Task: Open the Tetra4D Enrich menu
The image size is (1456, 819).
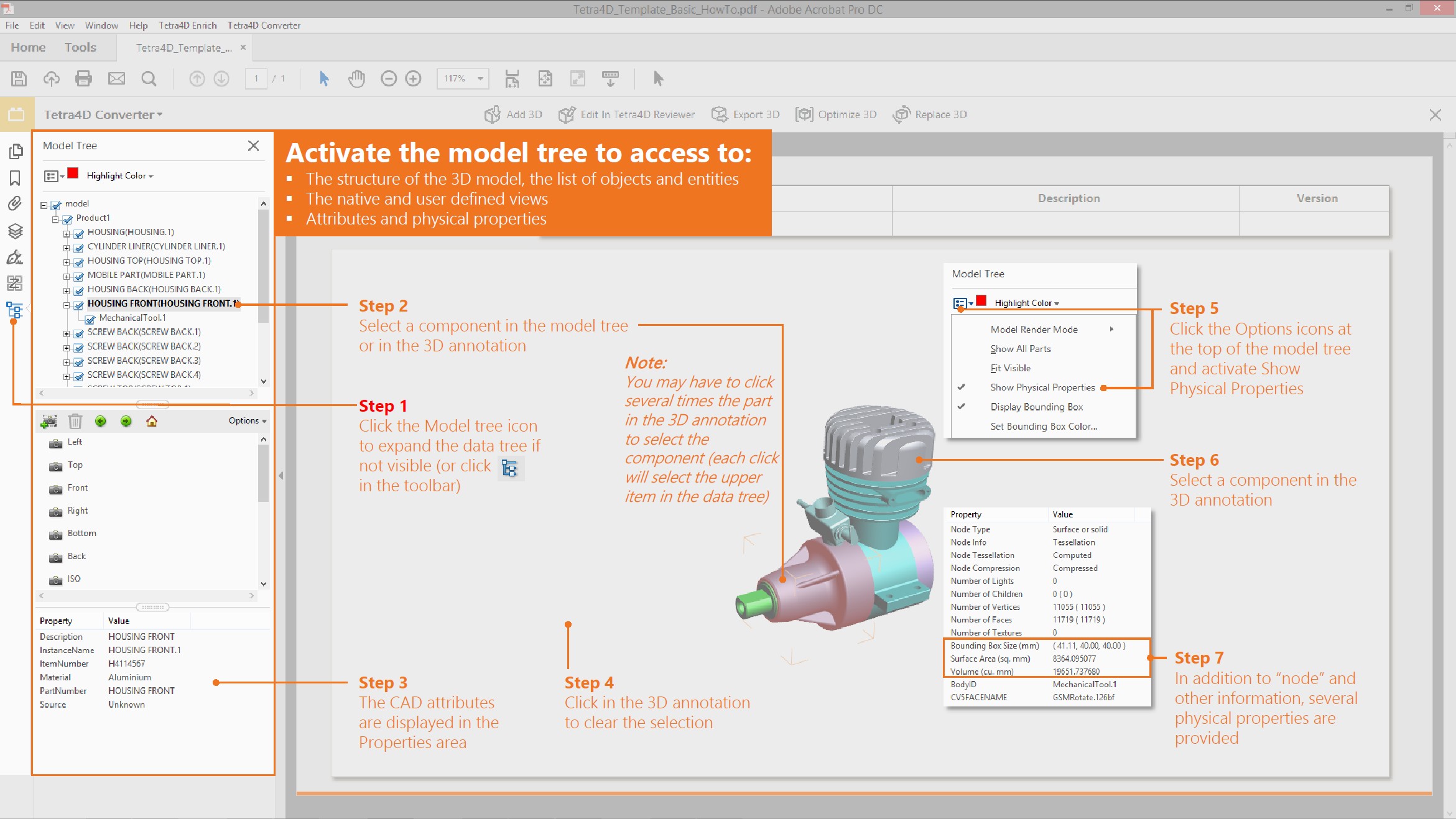Action: coord(188,25)
